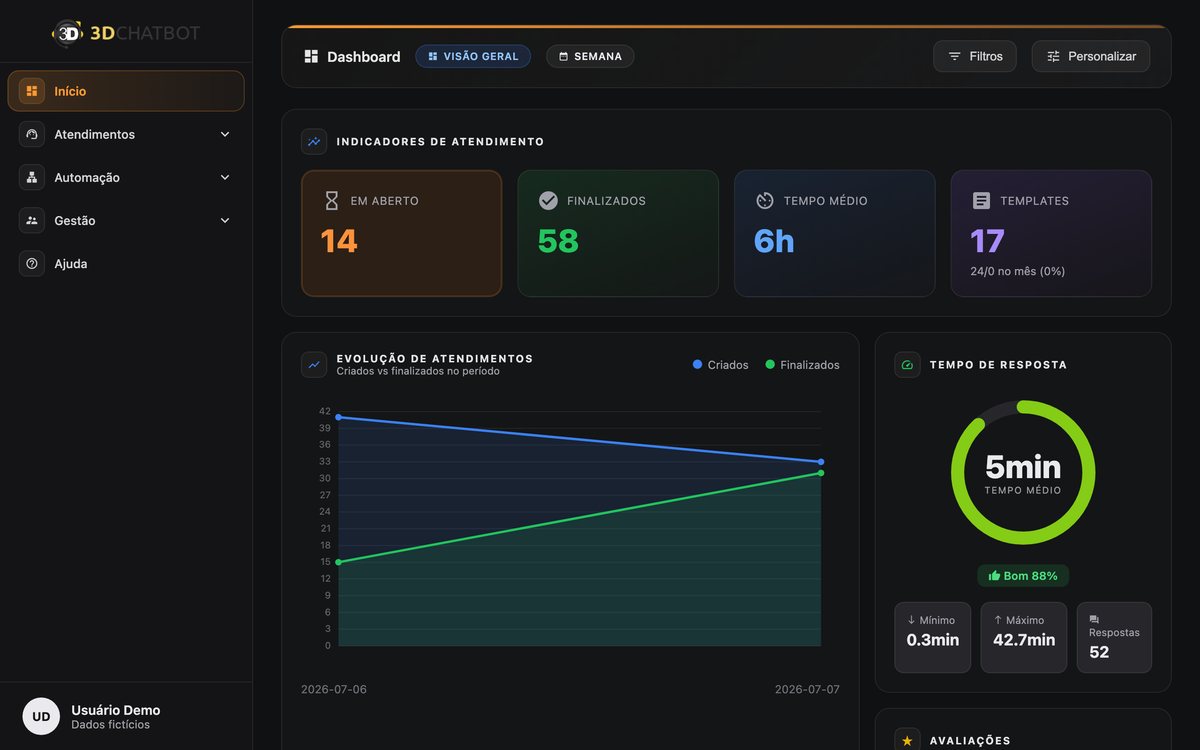
Task: Click the Respostas chat bubble icon
Action: pos(1094,620)
